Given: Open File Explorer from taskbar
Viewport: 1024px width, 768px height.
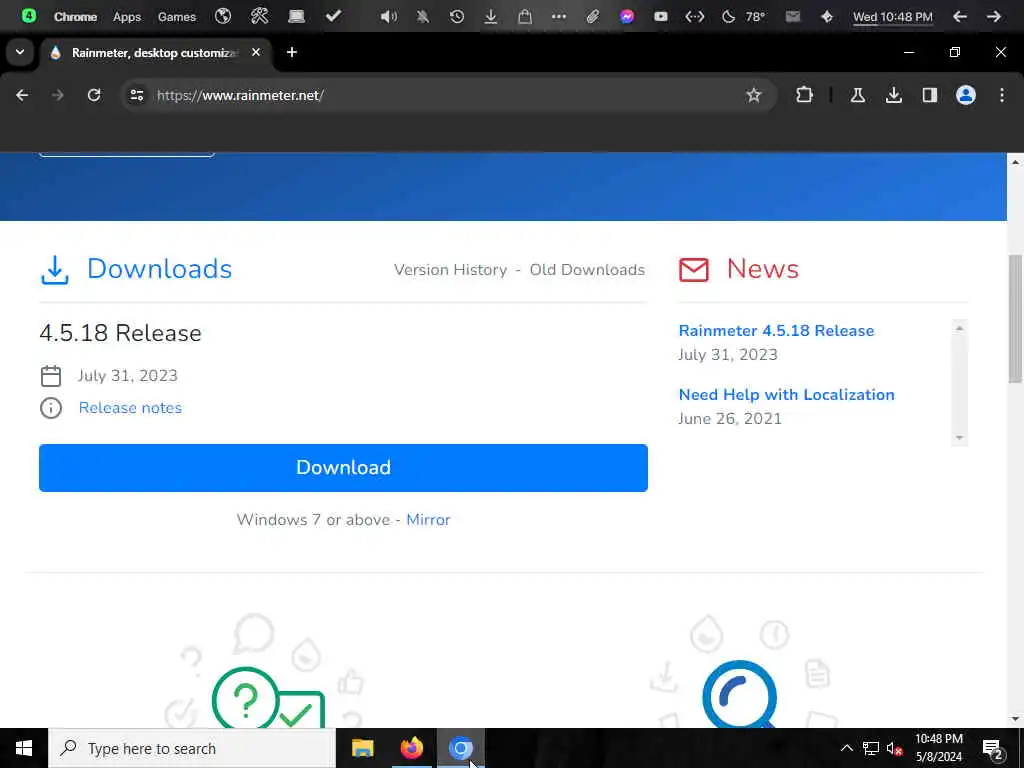Looking at the screenshot, I should 362,748.
